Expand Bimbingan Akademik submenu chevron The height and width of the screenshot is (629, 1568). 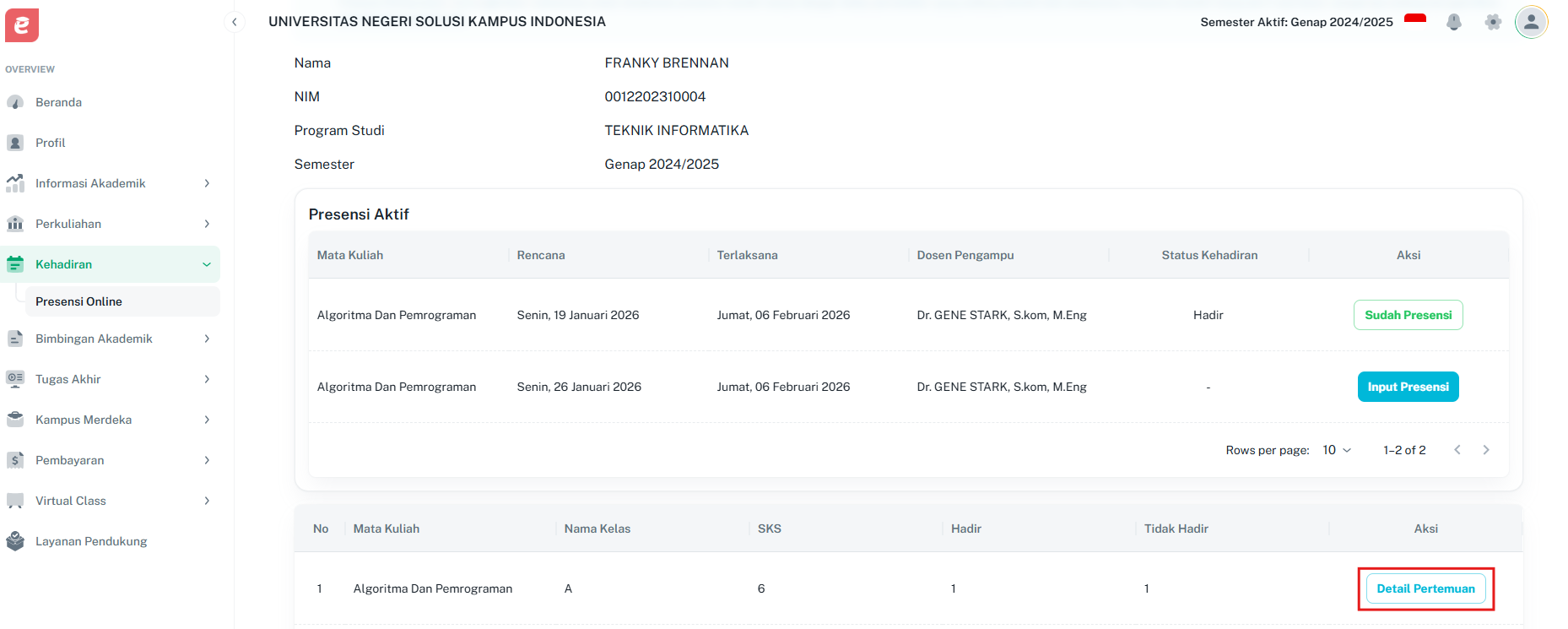(207, 339)
